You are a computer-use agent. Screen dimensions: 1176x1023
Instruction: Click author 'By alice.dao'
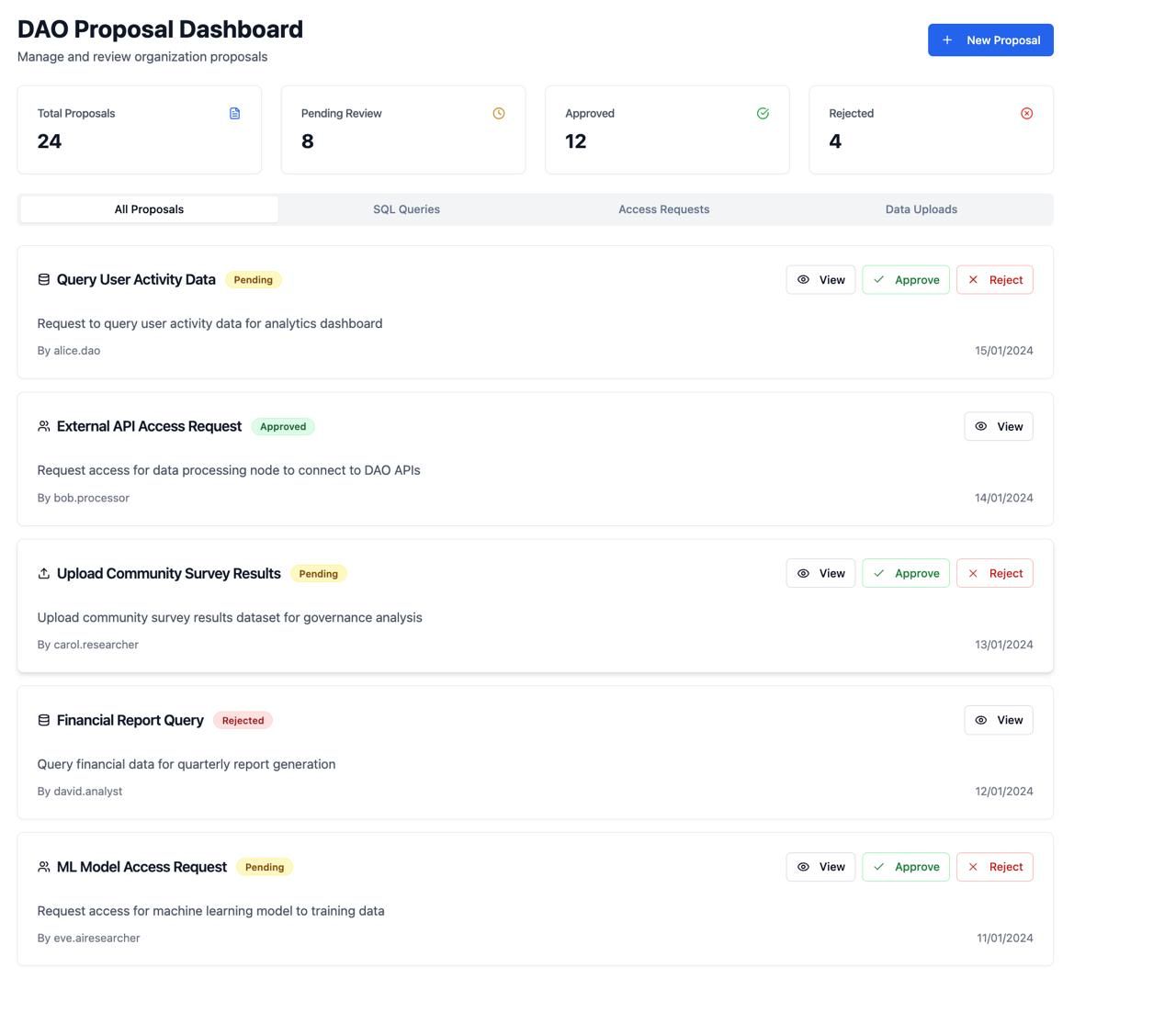tap(69, 351)
